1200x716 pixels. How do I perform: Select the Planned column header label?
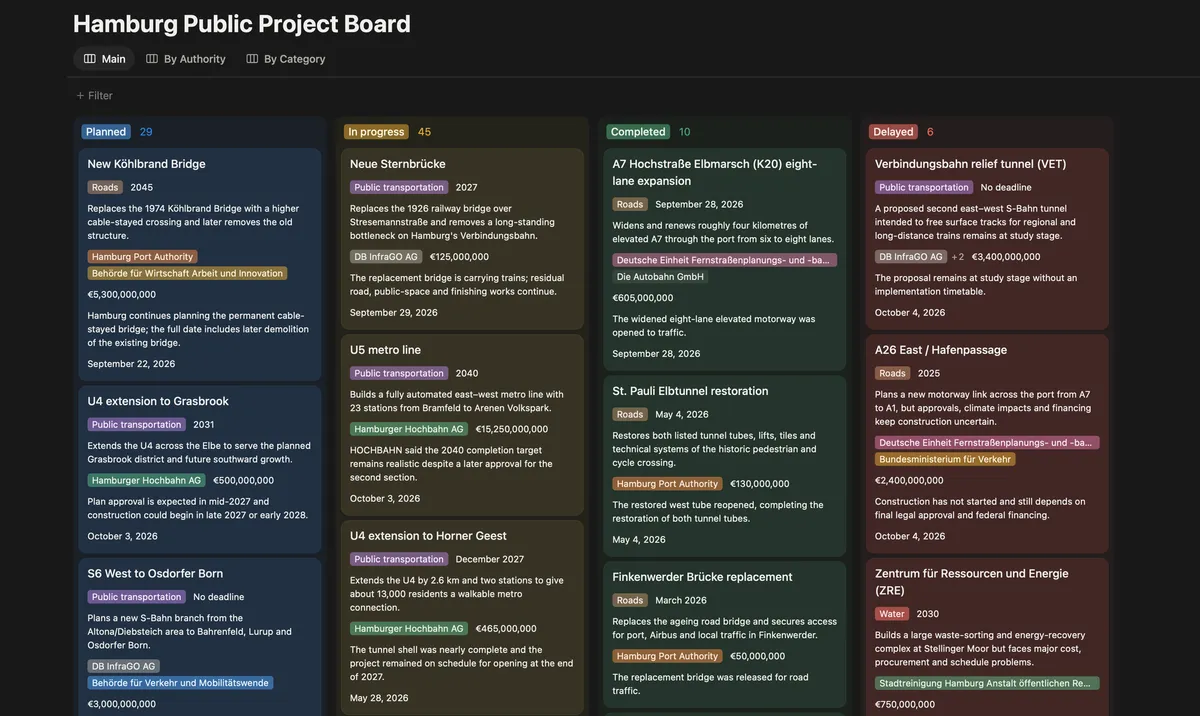(106, 132)
